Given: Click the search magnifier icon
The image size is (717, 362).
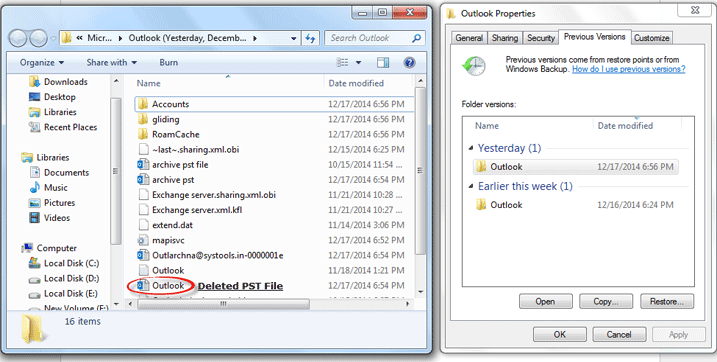Looking at the screenshot, I should click(416, 38).
